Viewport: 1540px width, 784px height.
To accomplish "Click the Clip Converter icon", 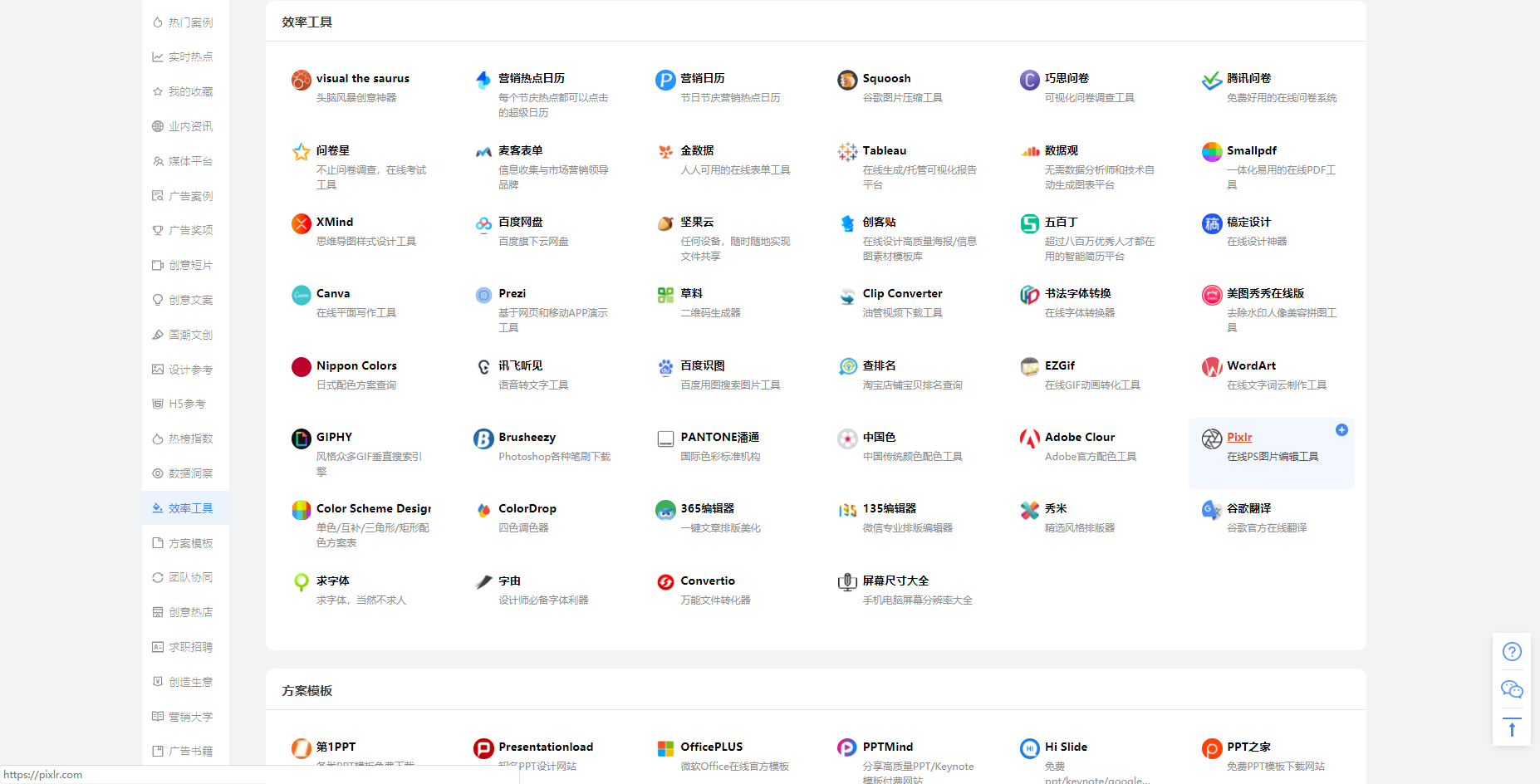I will [847, 295].
